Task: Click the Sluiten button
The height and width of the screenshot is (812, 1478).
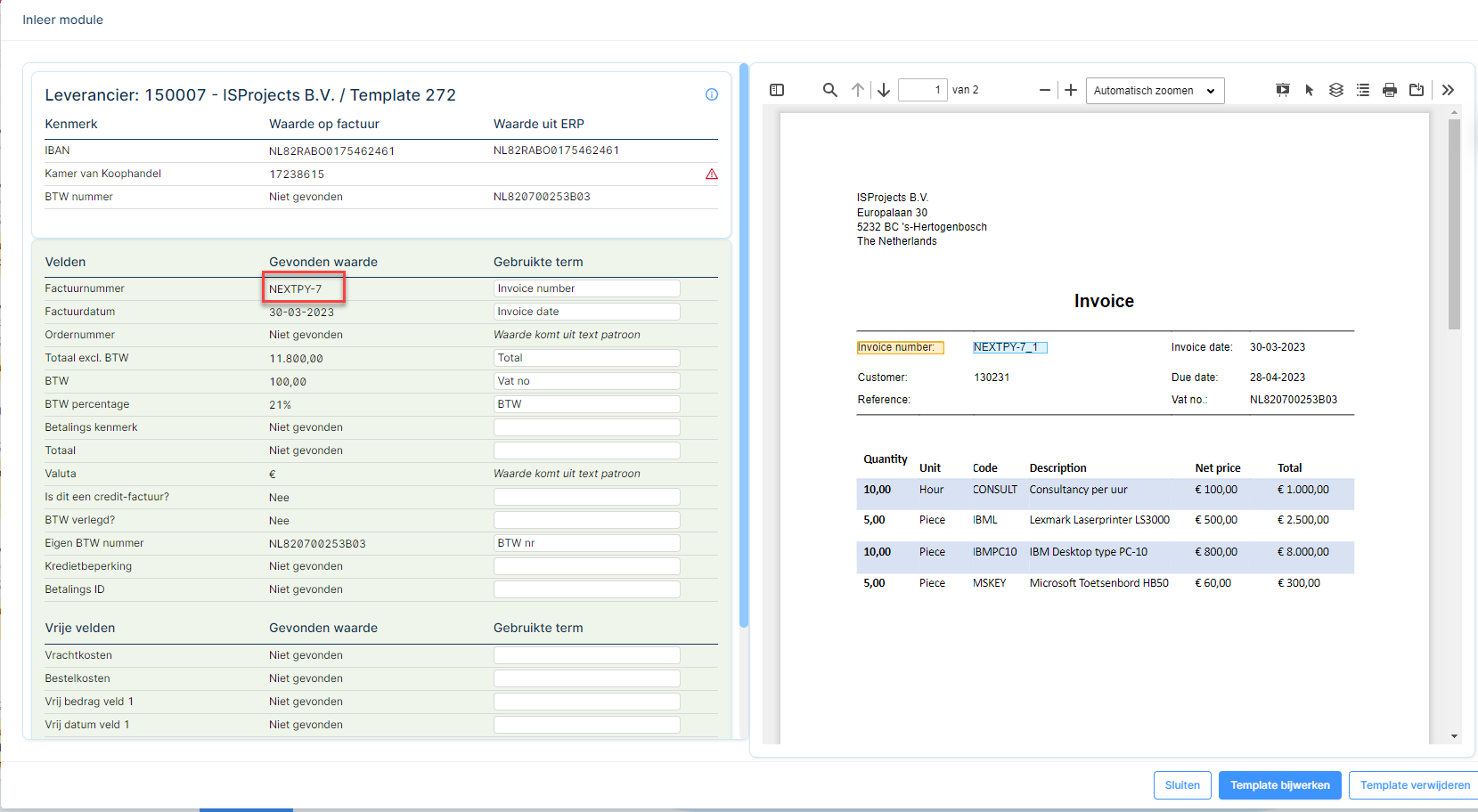Action: pyautogui.click(x=1182, y=785)
